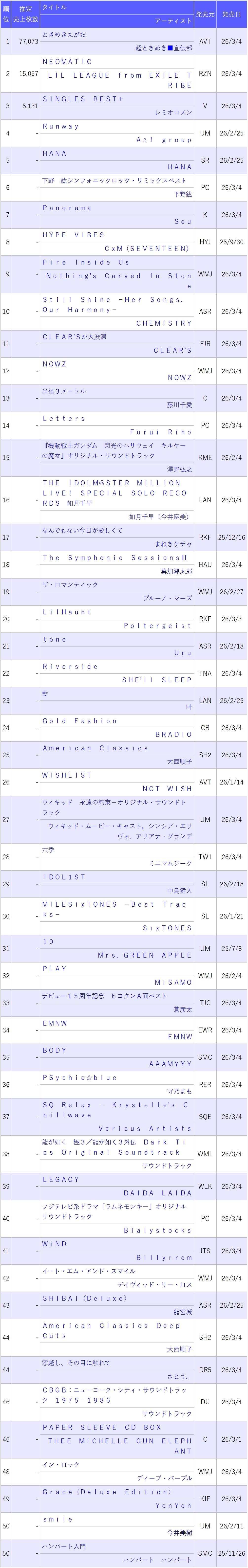Click the artist NCT WISH

pos(167,789)
